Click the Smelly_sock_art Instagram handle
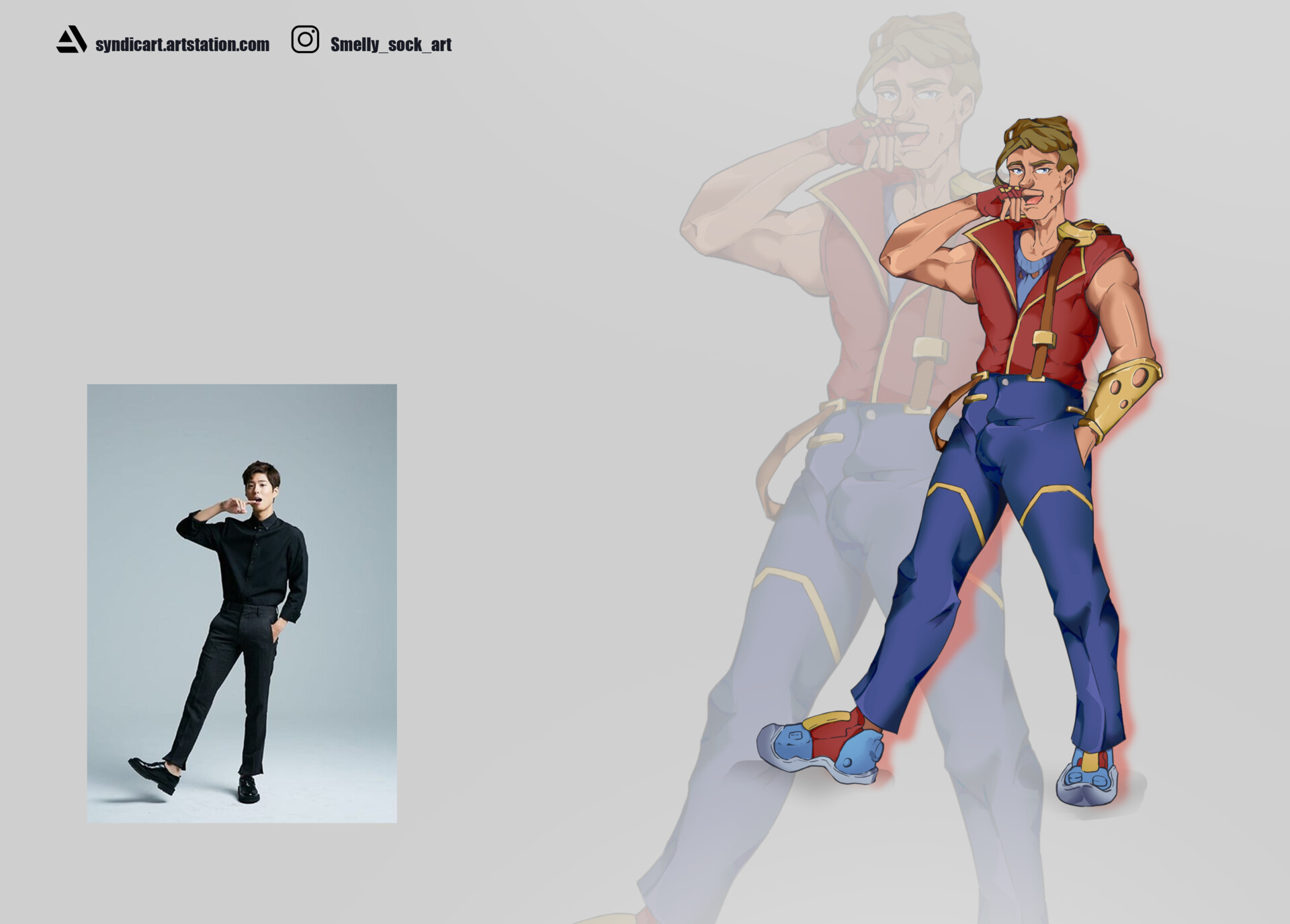This screenshot has width=1290, height=924. pyautogui.click(x=390, y=44)
